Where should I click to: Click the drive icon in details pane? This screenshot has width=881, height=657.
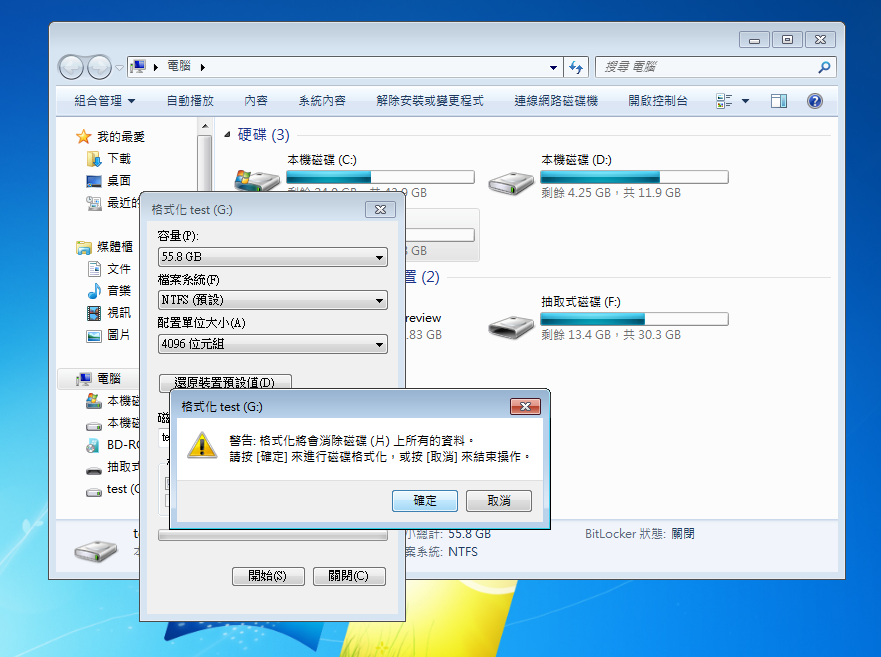point(96,550)
